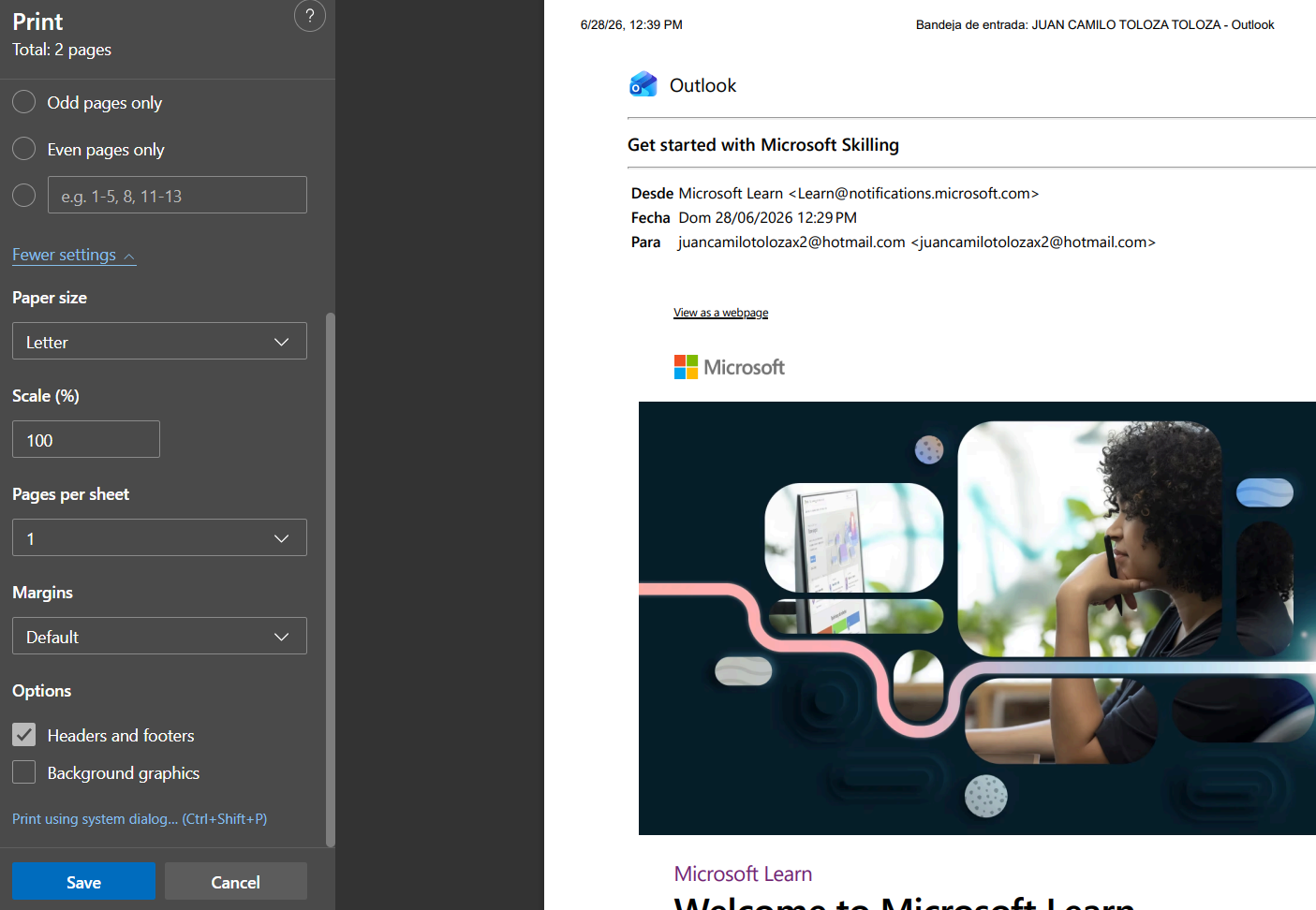
Task: Open Pages per sheet dropdown
Action: [159, 538]
